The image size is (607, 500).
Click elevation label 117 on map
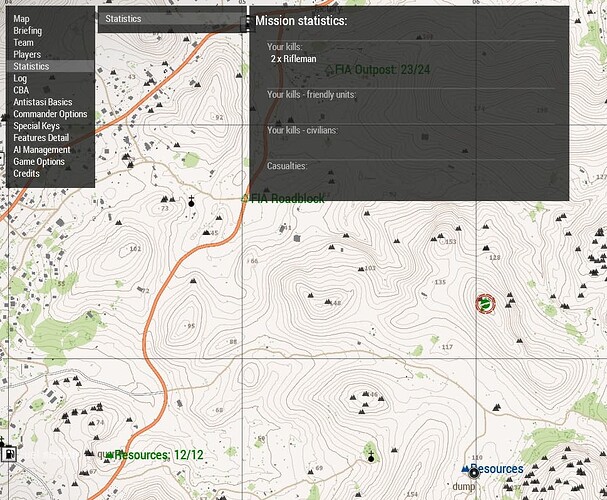click(447, 347)
